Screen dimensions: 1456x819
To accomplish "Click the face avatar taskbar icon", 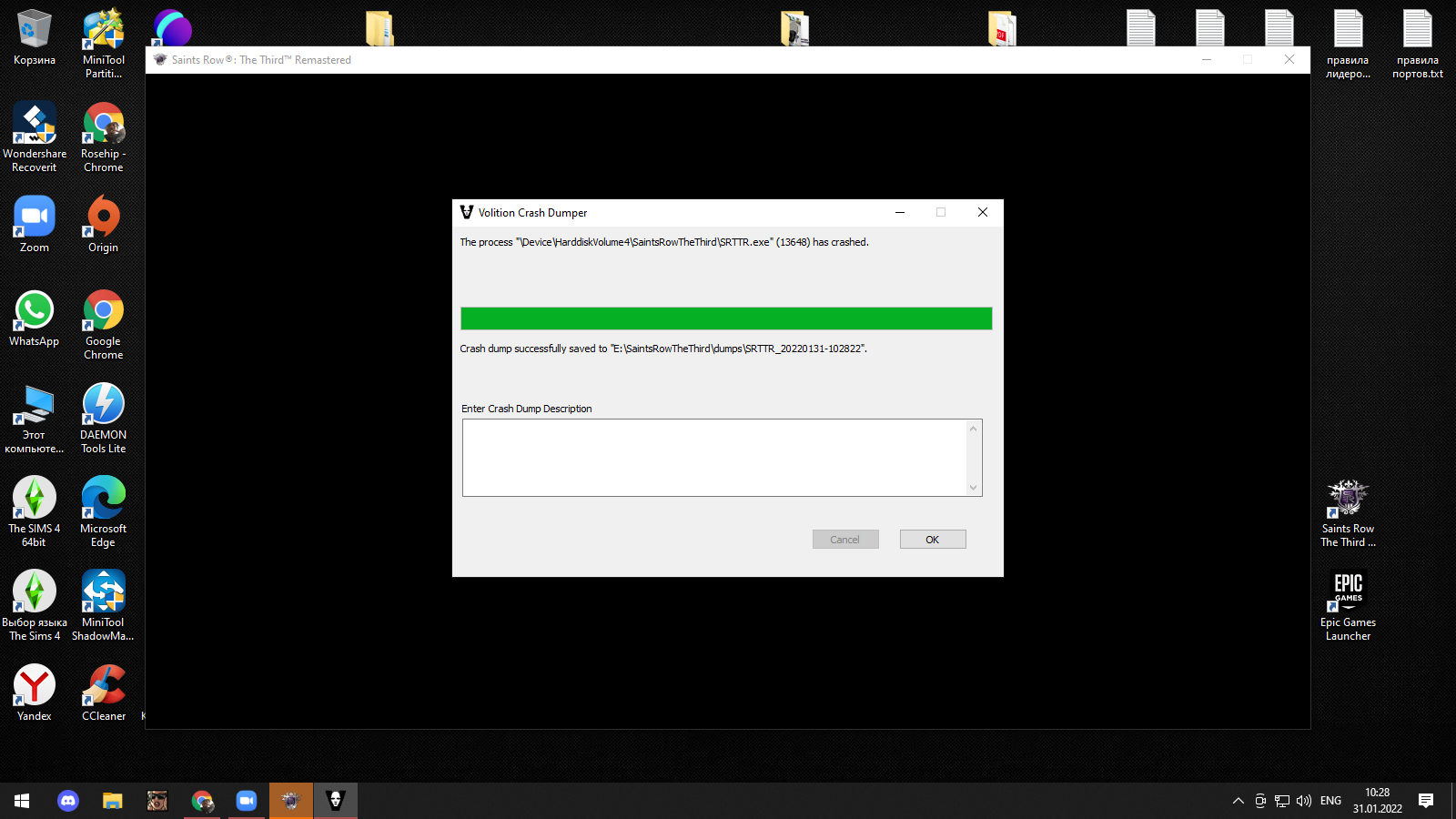I will (157, 801).
